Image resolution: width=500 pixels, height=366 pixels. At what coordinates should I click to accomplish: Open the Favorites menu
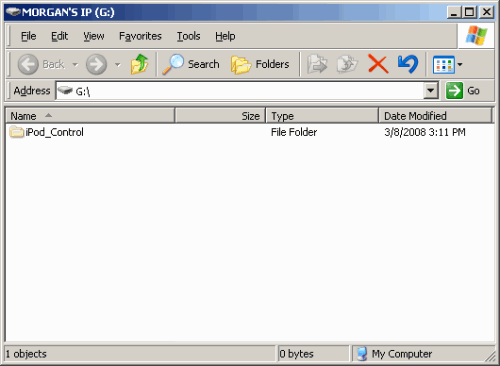(140, 36)
